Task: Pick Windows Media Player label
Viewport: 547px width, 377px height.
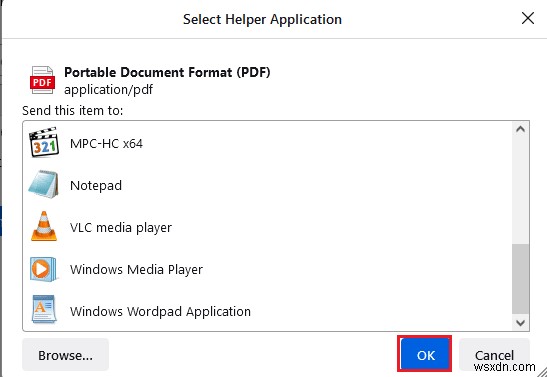Action: tap(136, 270)
